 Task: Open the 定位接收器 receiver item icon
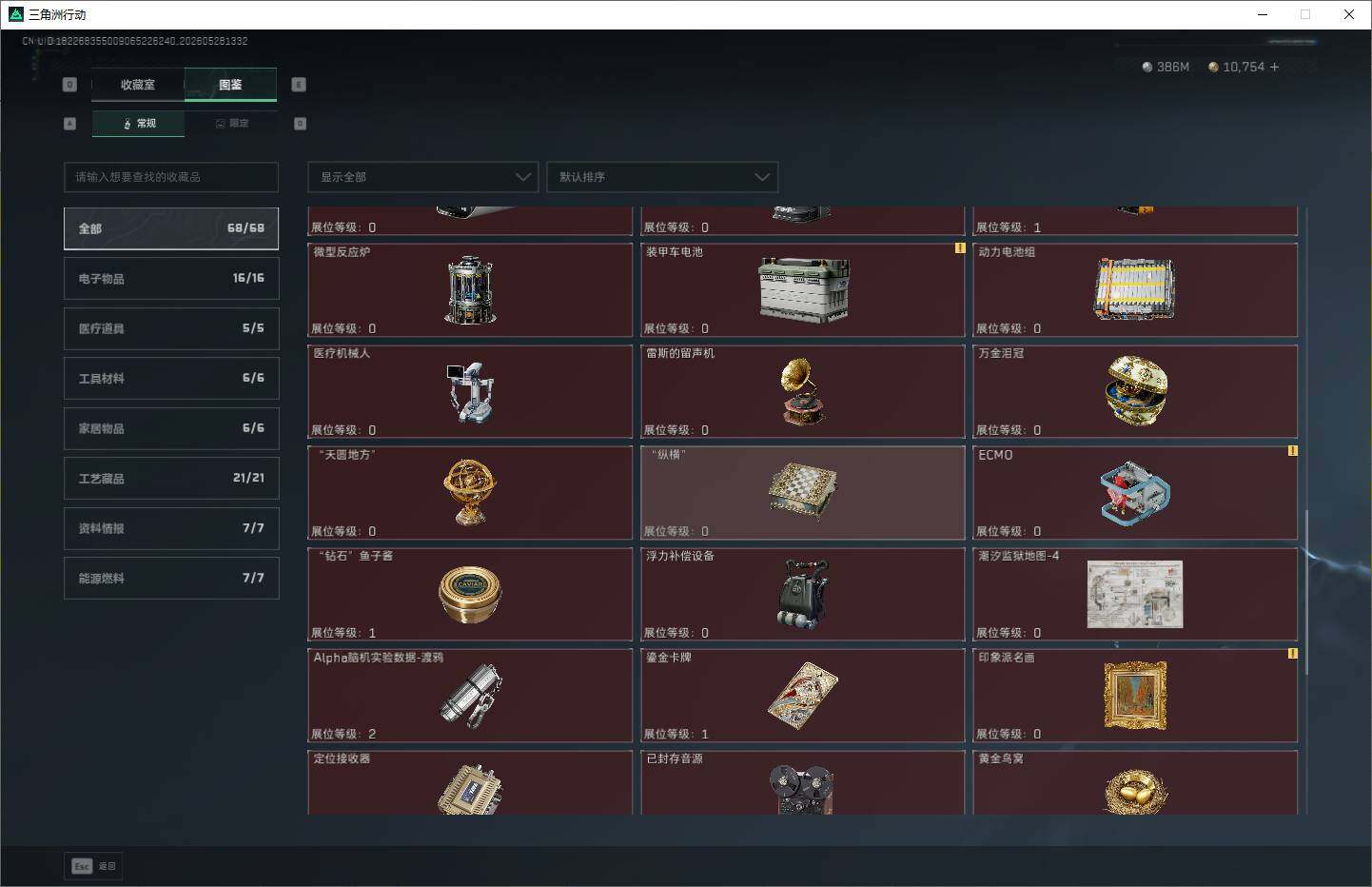470,789
